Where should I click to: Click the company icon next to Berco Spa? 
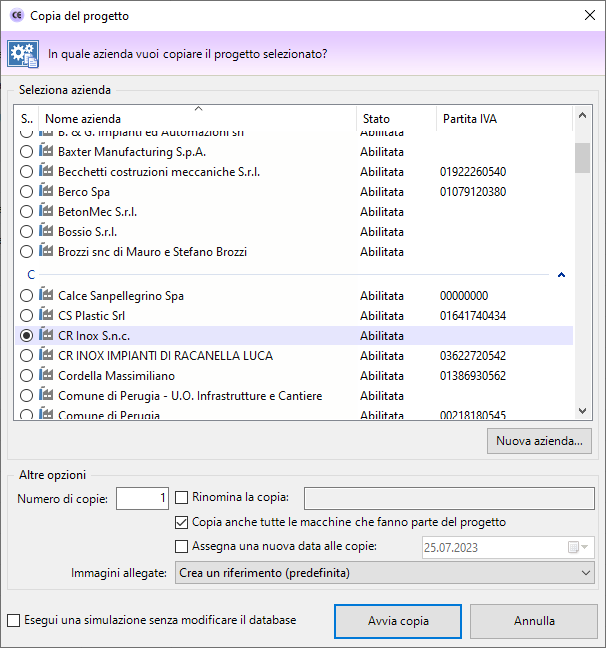pos(46,192)
